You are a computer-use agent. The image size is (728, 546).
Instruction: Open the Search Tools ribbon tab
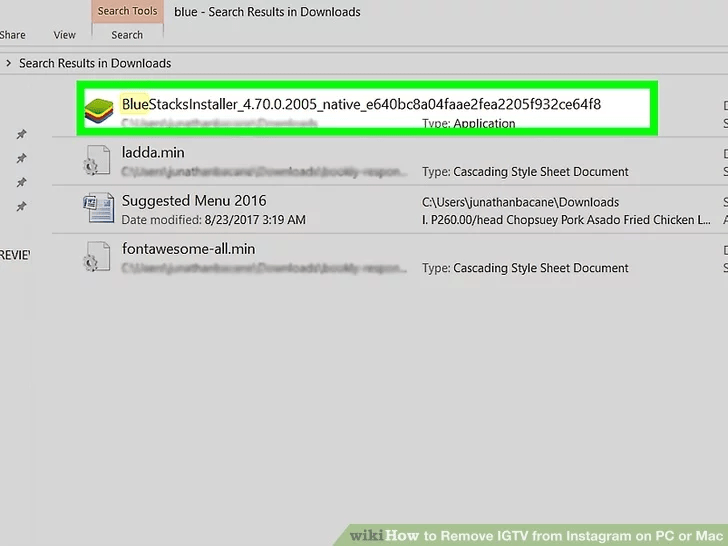tap(127, 11)
